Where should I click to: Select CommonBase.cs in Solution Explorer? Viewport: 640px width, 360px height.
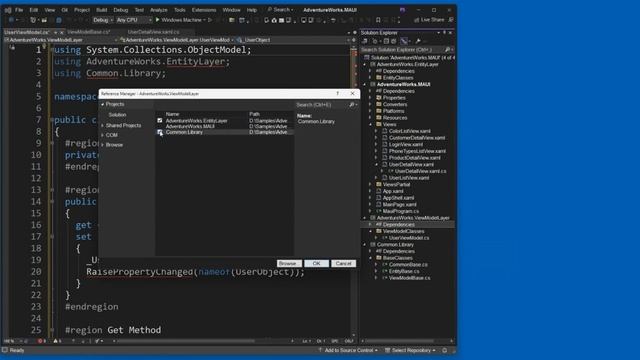coord(408,264)
